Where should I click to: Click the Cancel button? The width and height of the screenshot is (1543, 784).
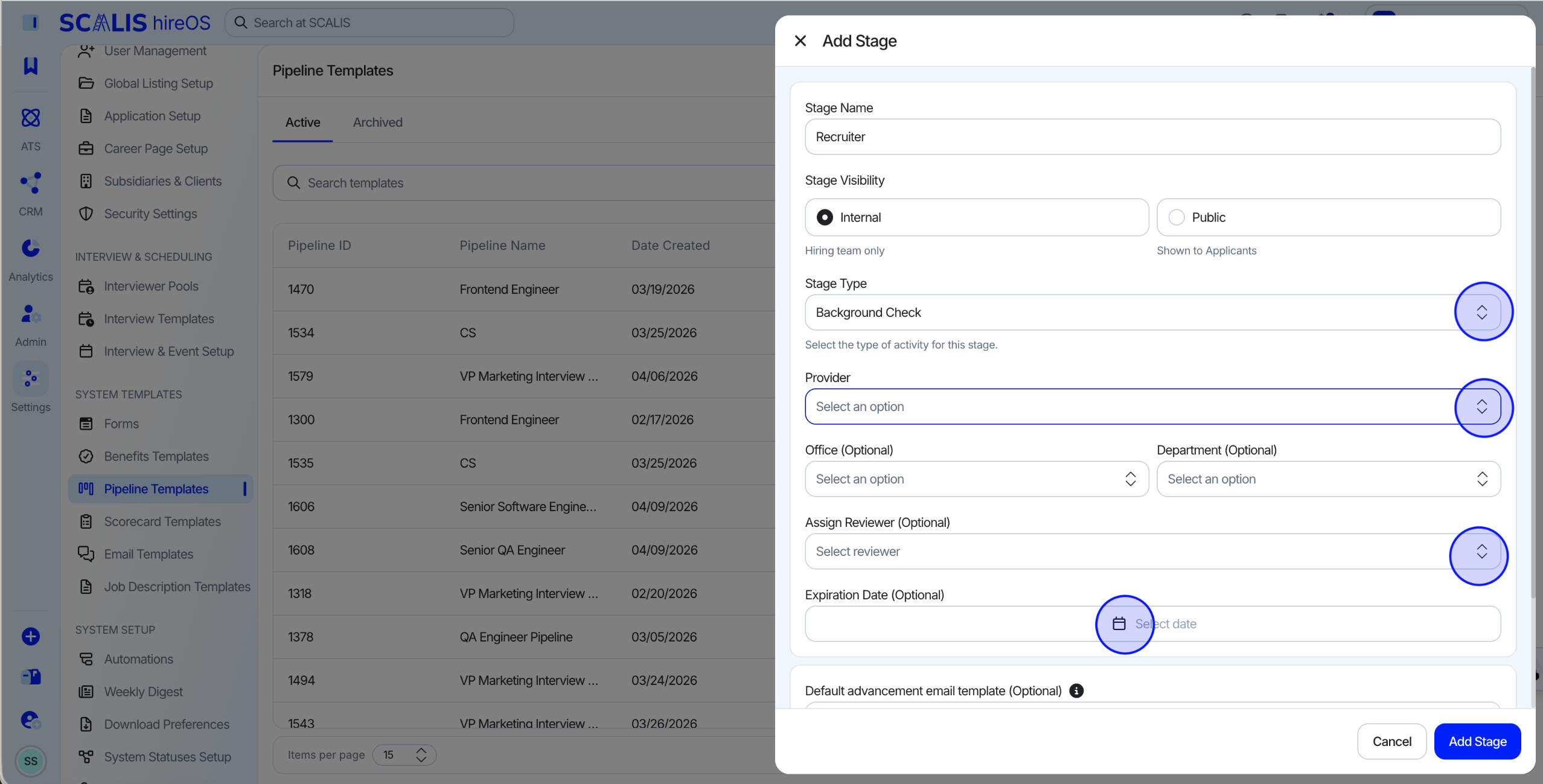click(x=1392, y=741)
